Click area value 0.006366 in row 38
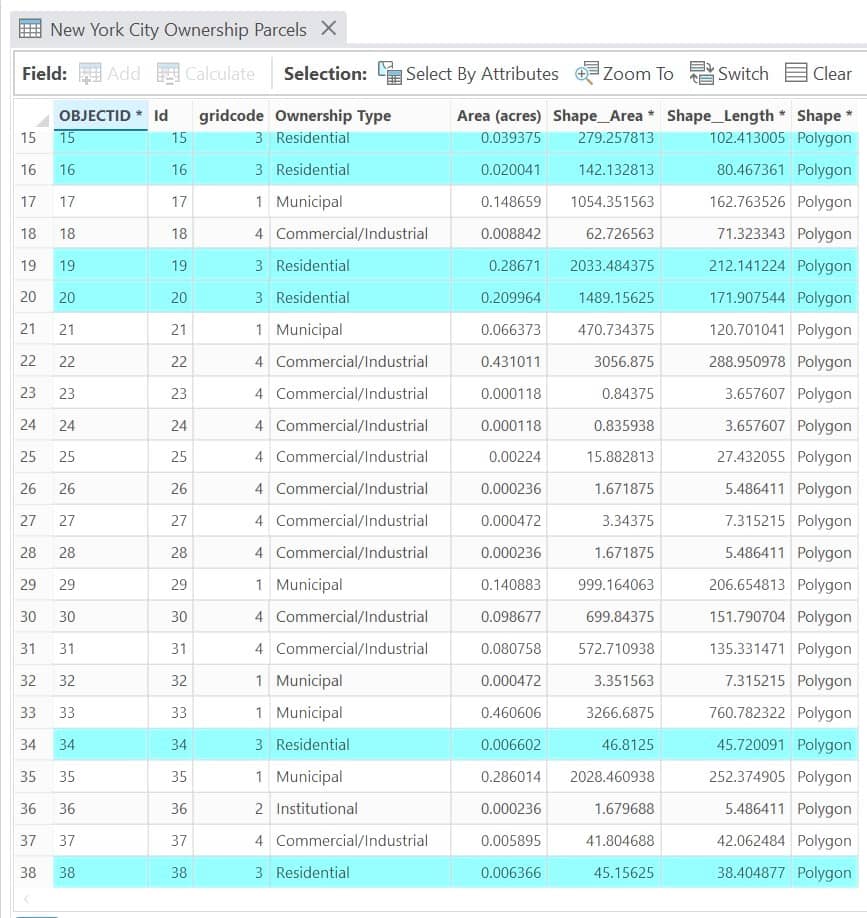This screenshot has width=867, height=918. (x=499, y=873)
